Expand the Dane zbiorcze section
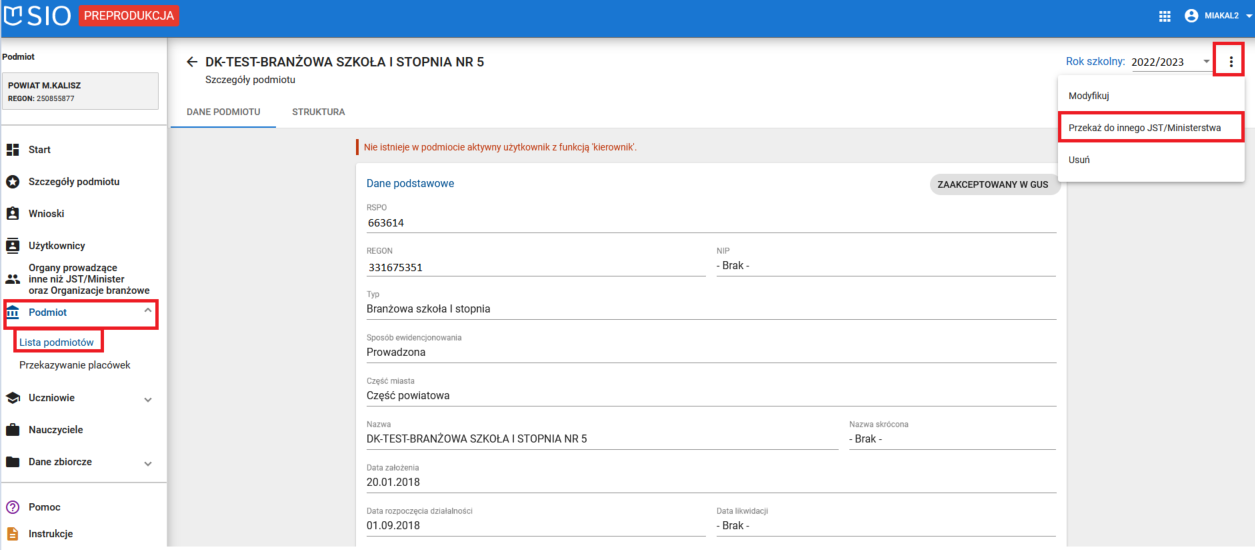 point(148,463)
